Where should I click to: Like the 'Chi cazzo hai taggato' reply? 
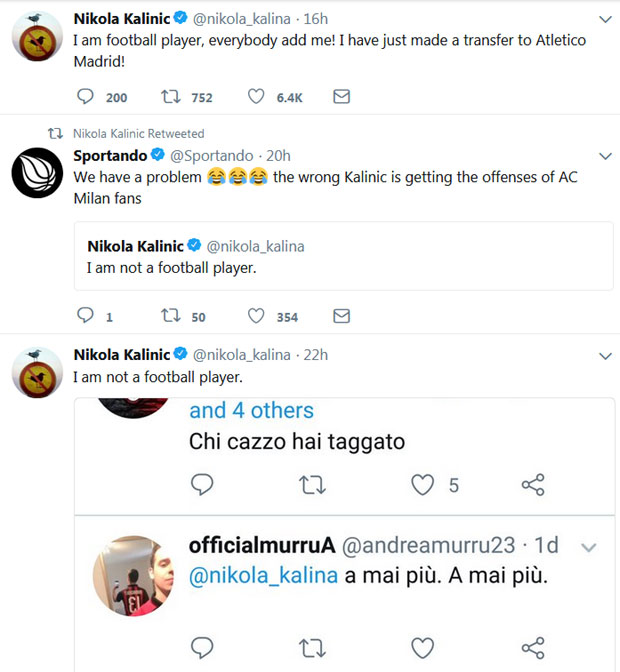click(x=424, y=485)
